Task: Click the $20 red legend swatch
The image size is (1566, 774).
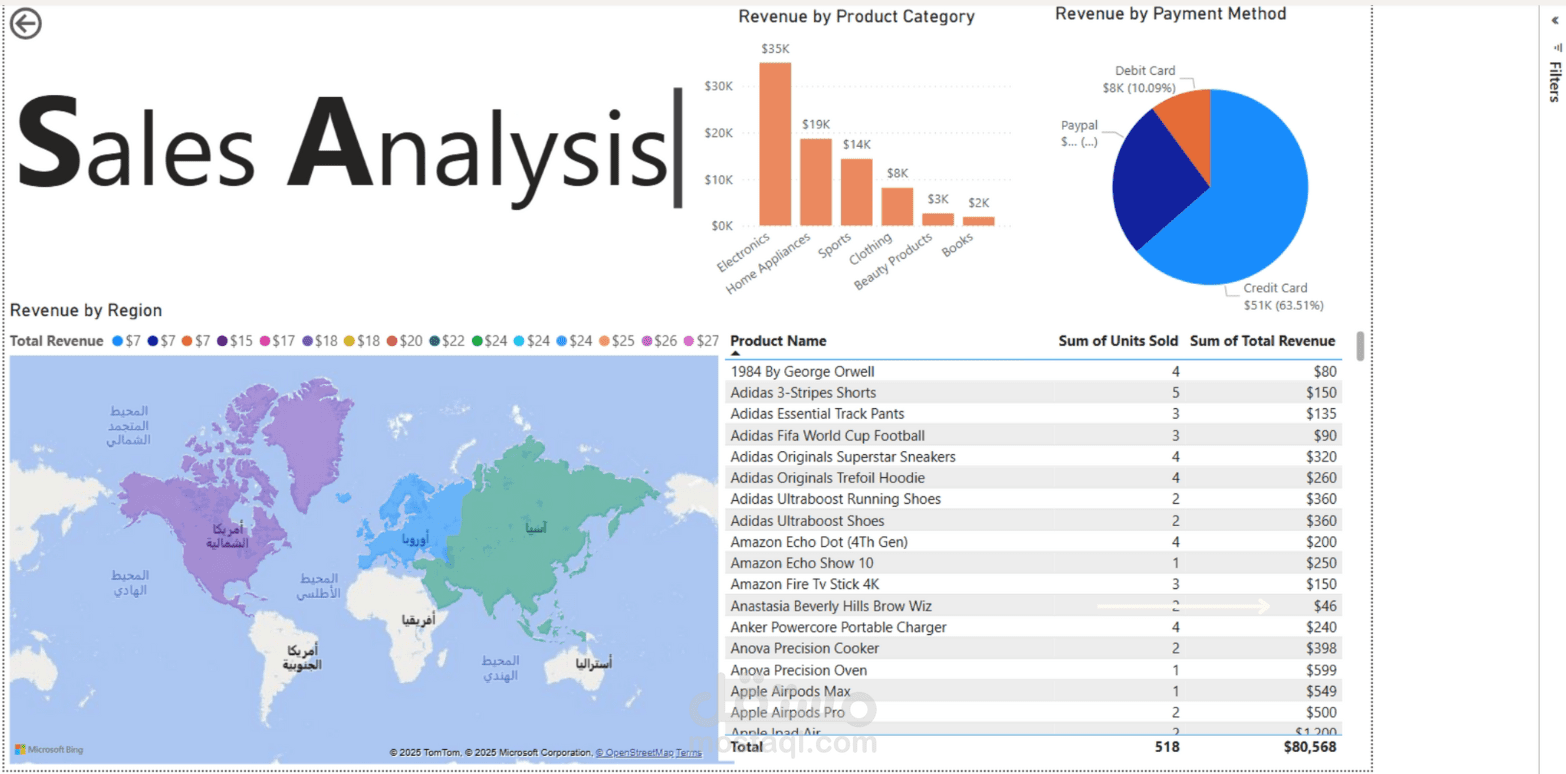Action: click(392, 341)
